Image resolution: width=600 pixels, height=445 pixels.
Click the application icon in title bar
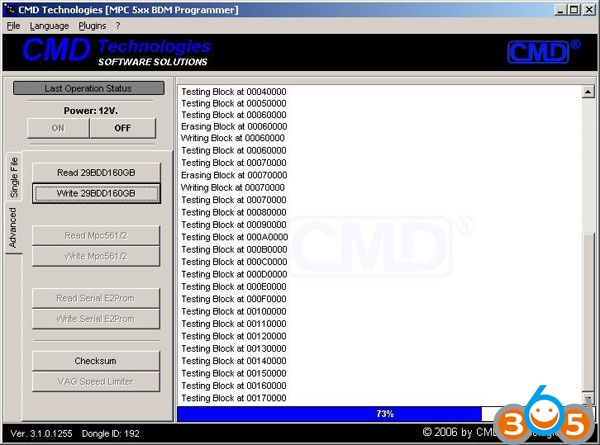click(9, 9)
